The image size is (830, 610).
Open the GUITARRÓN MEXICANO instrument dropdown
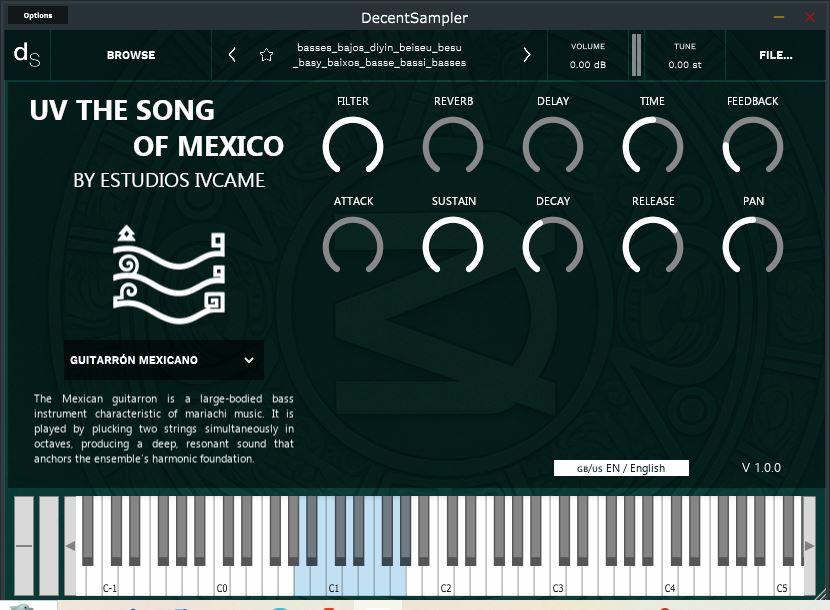[164, 360]
